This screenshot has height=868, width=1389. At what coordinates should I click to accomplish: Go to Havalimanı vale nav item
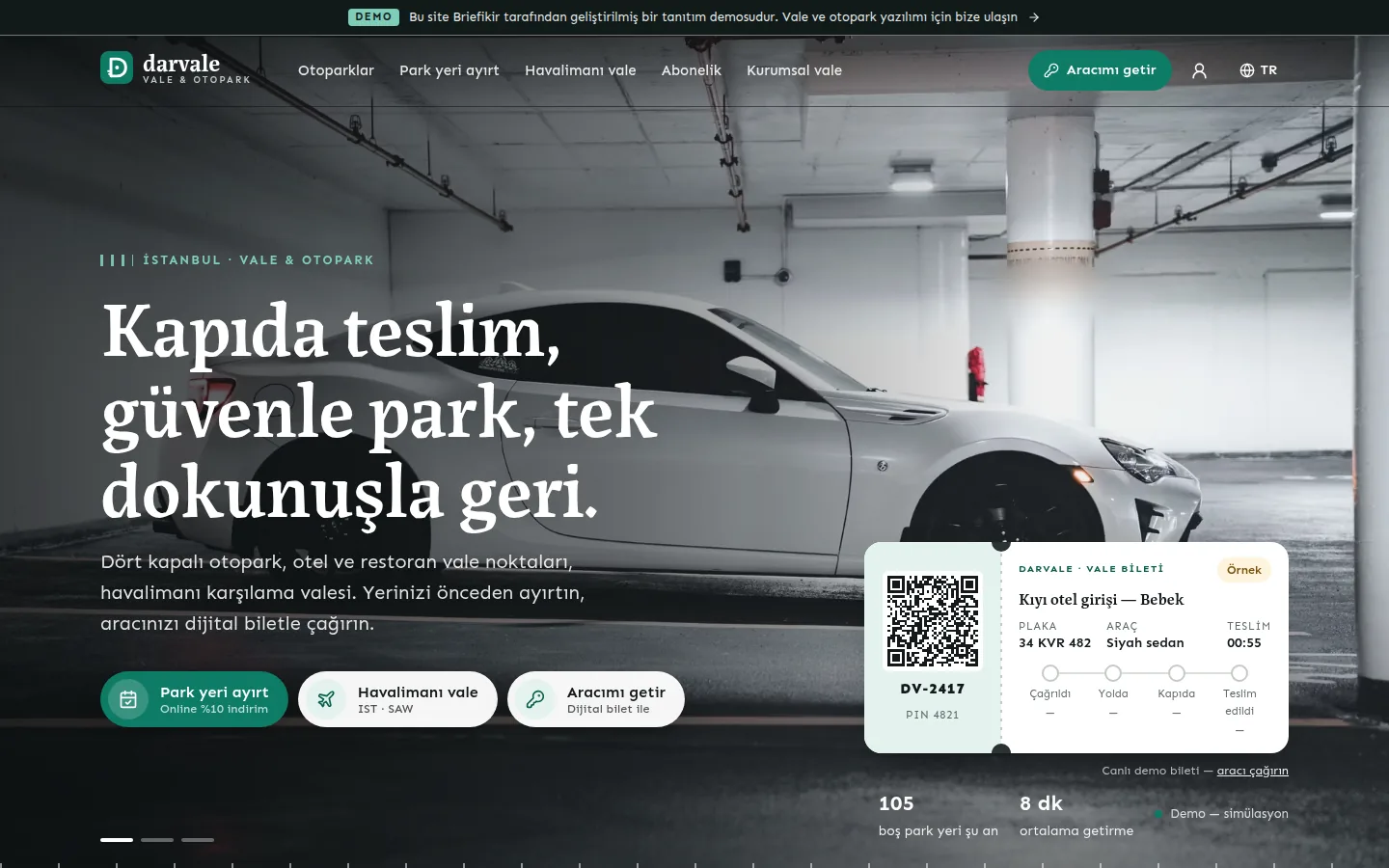(x=581, y=70)
